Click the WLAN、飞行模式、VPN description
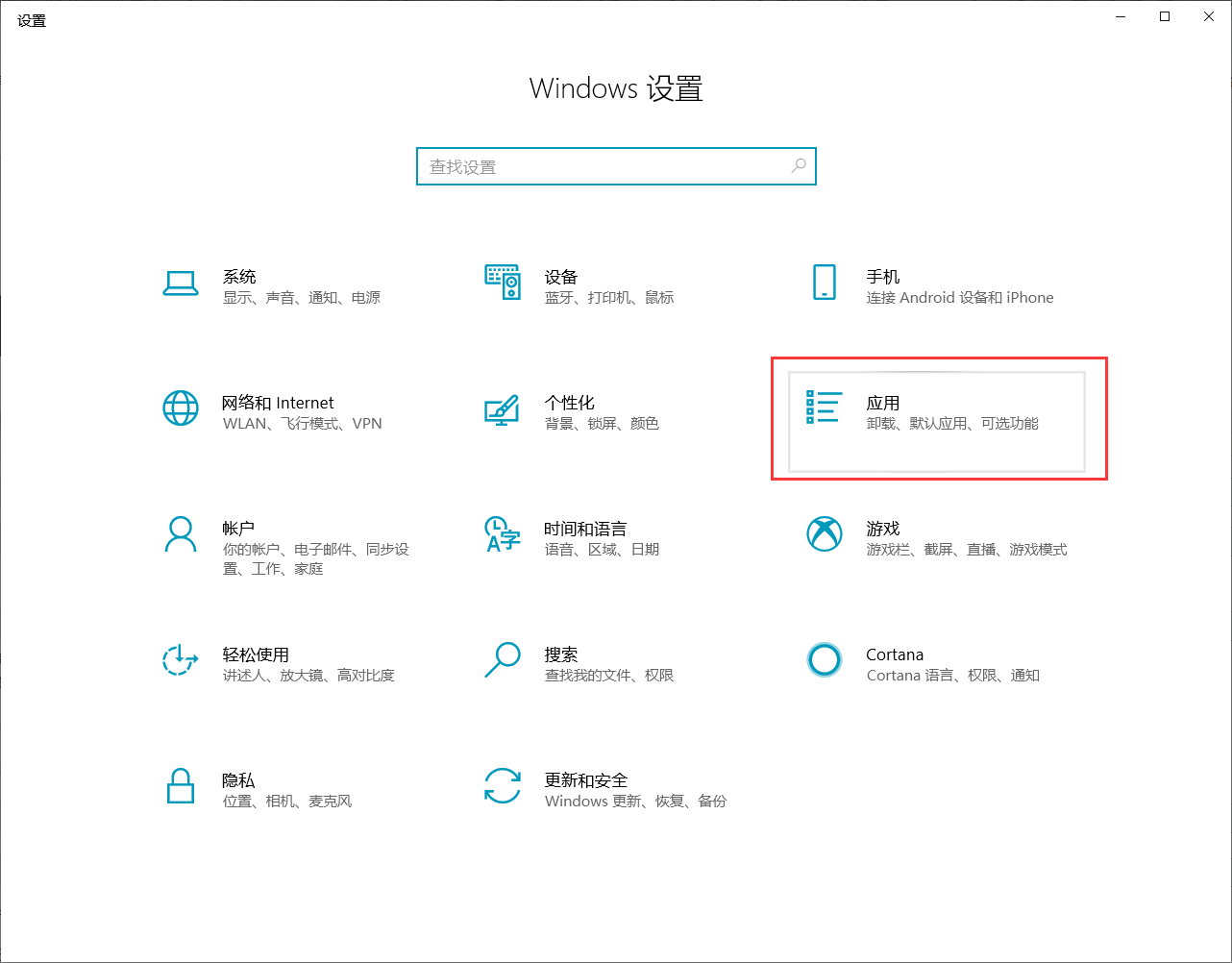 coord(303,424)
